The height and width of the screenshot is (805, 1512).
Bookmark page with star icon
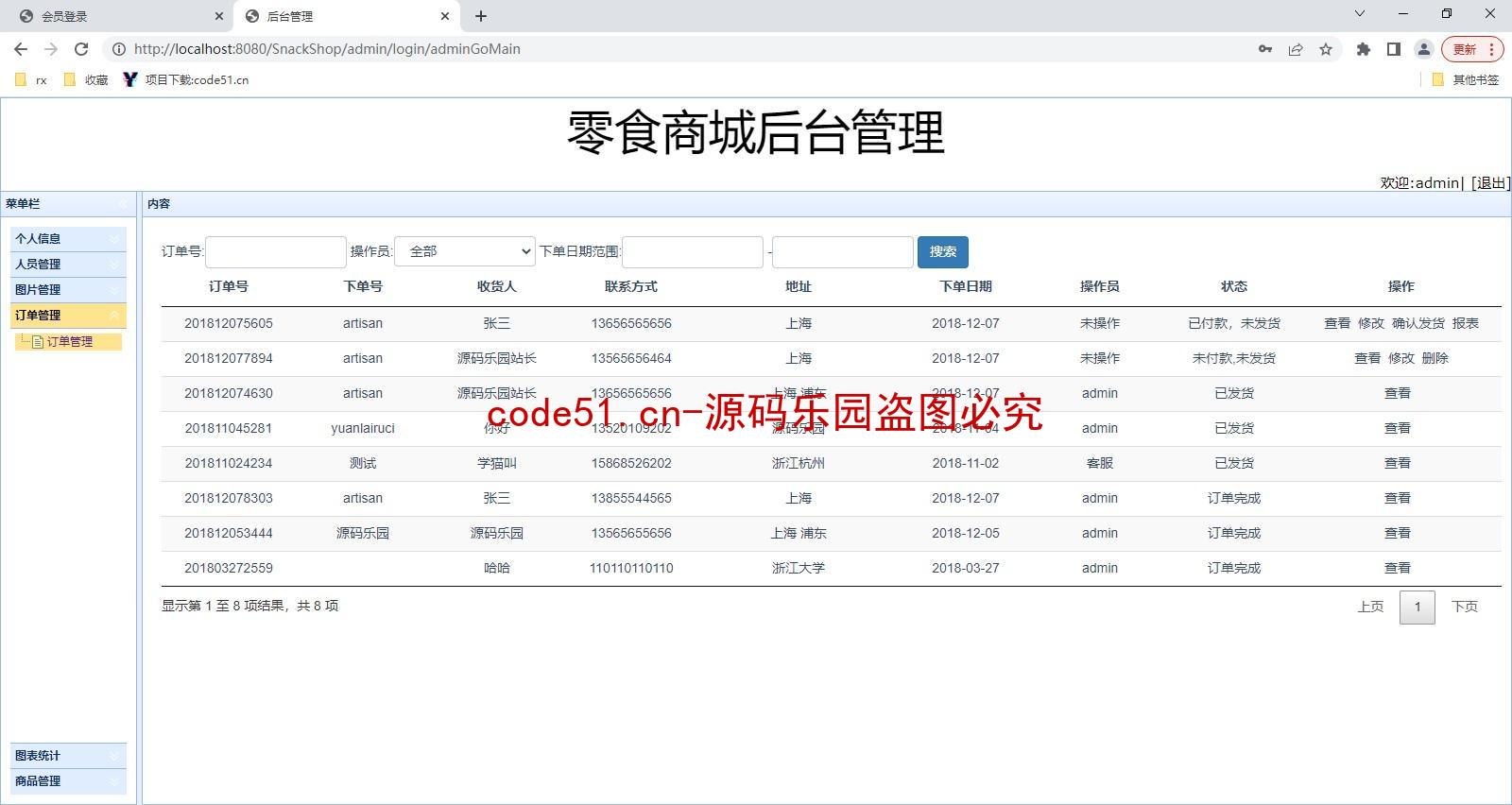tap(1326, 49)
